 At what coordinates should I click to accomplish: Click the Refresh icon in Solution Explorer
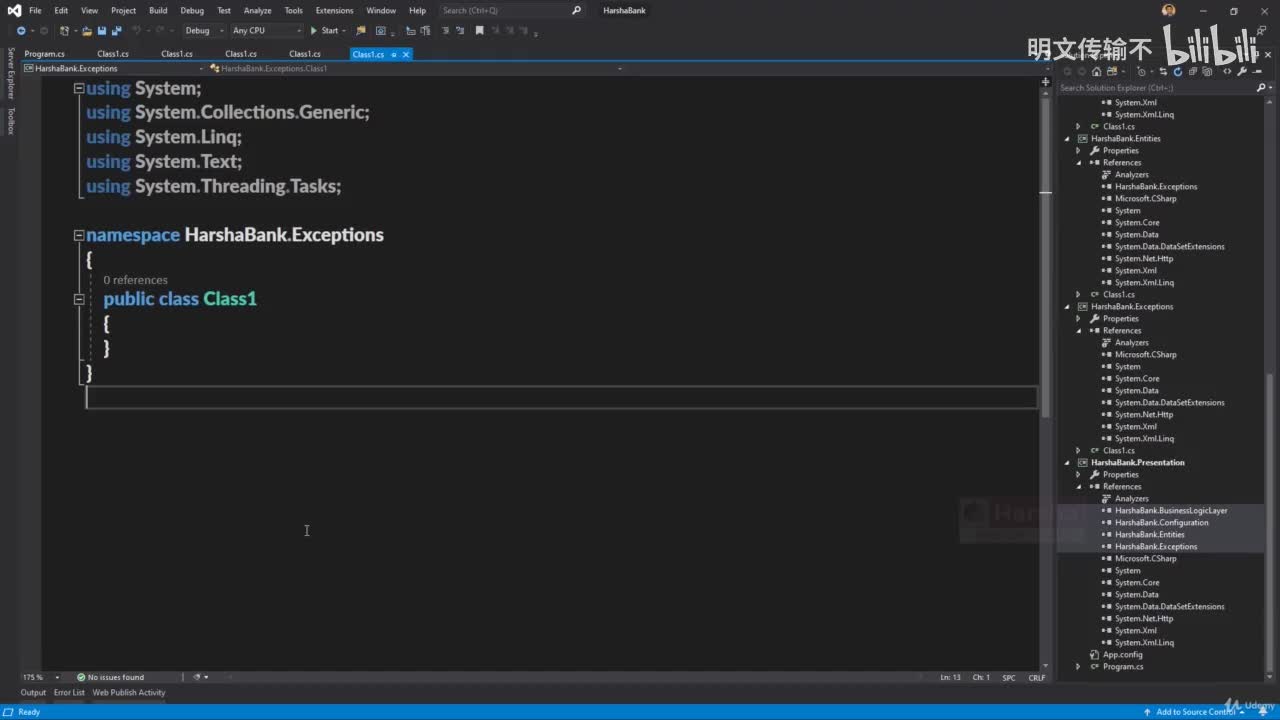[1178, 72]
